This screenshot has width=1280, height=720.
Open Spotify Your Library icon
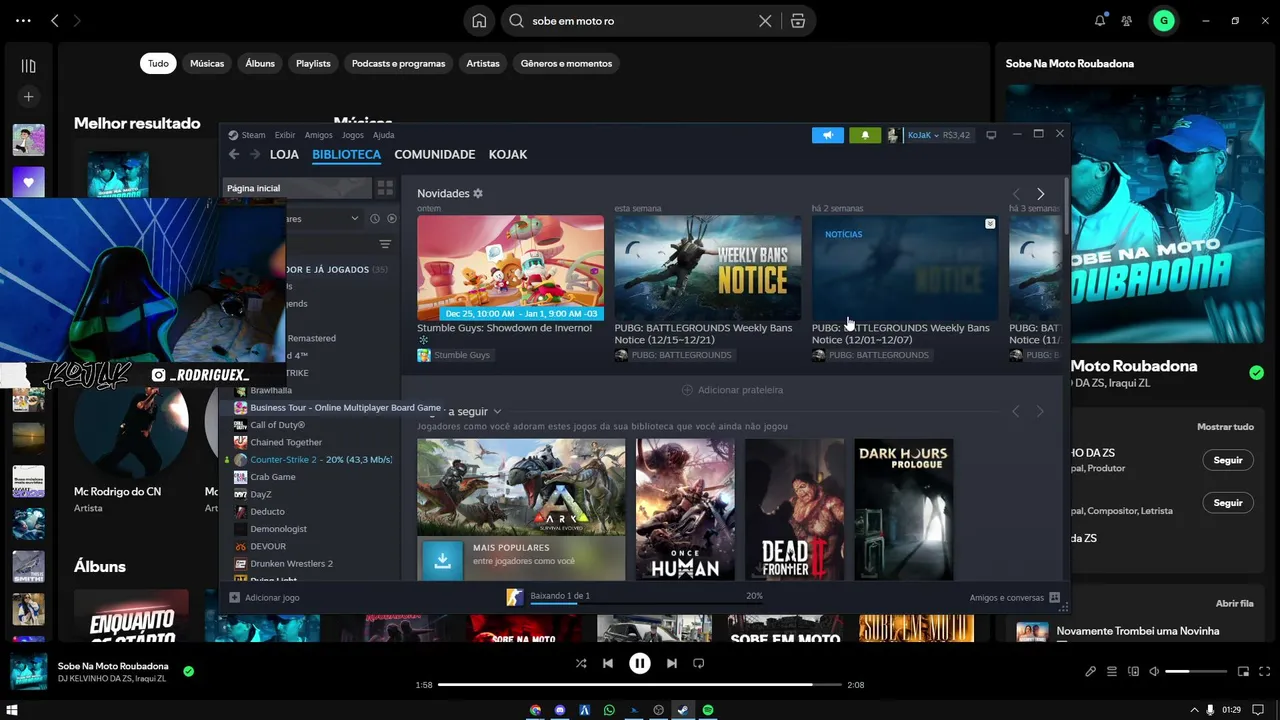point(28,66)
